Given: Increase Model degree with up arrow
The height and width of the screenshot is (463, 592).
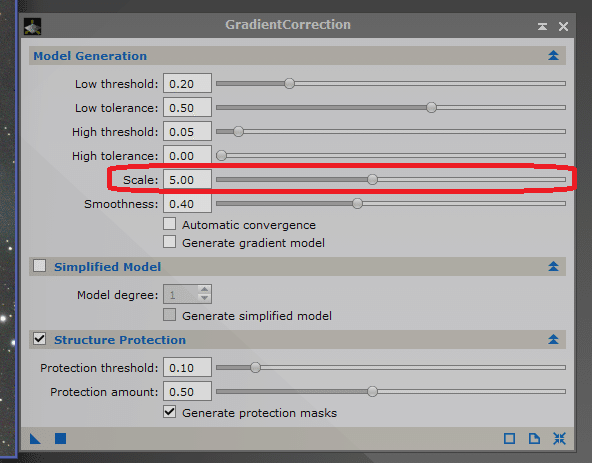Looking at the screenshot, I should 204,290.
